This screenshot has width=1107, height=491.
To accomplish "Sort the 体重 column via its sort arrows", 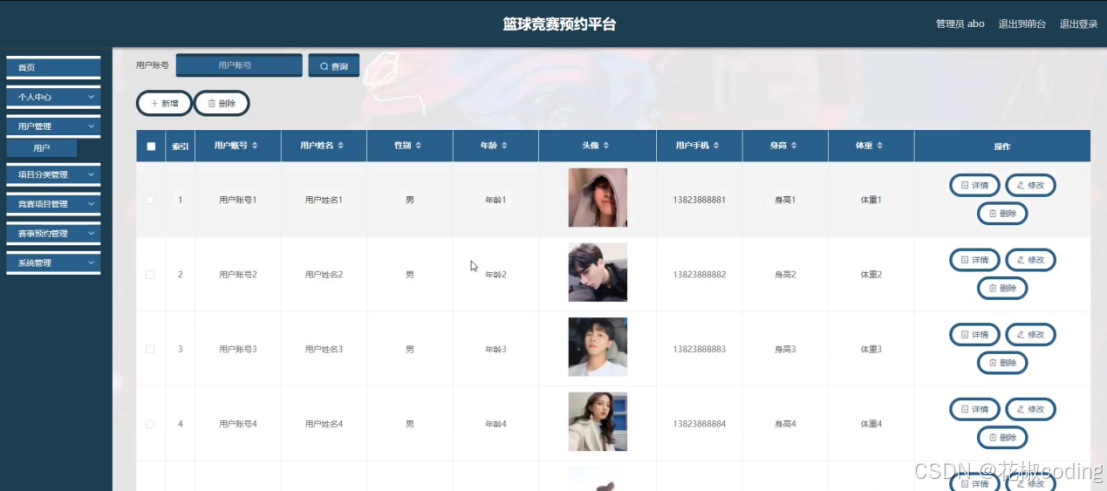I will (880, 146).
